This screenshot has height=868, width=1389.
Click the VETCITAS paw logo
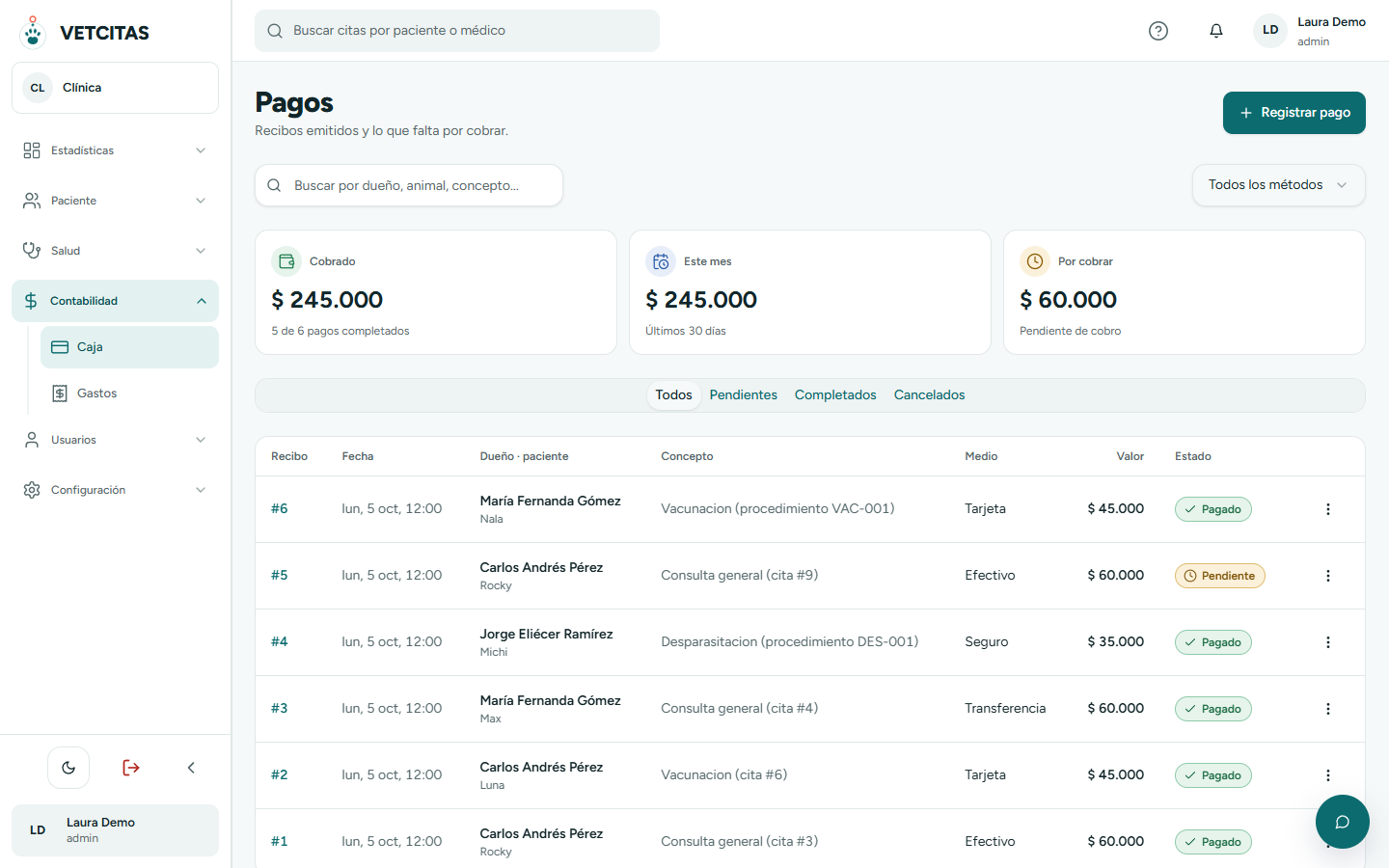pyautogui.click(x=33, y=32)
